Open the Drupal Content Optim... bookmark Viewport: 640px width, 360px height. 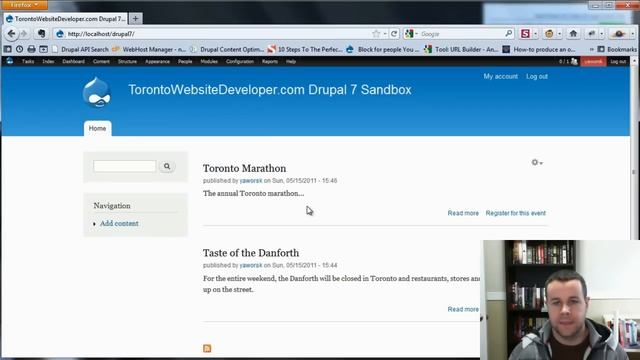point(227,49)
